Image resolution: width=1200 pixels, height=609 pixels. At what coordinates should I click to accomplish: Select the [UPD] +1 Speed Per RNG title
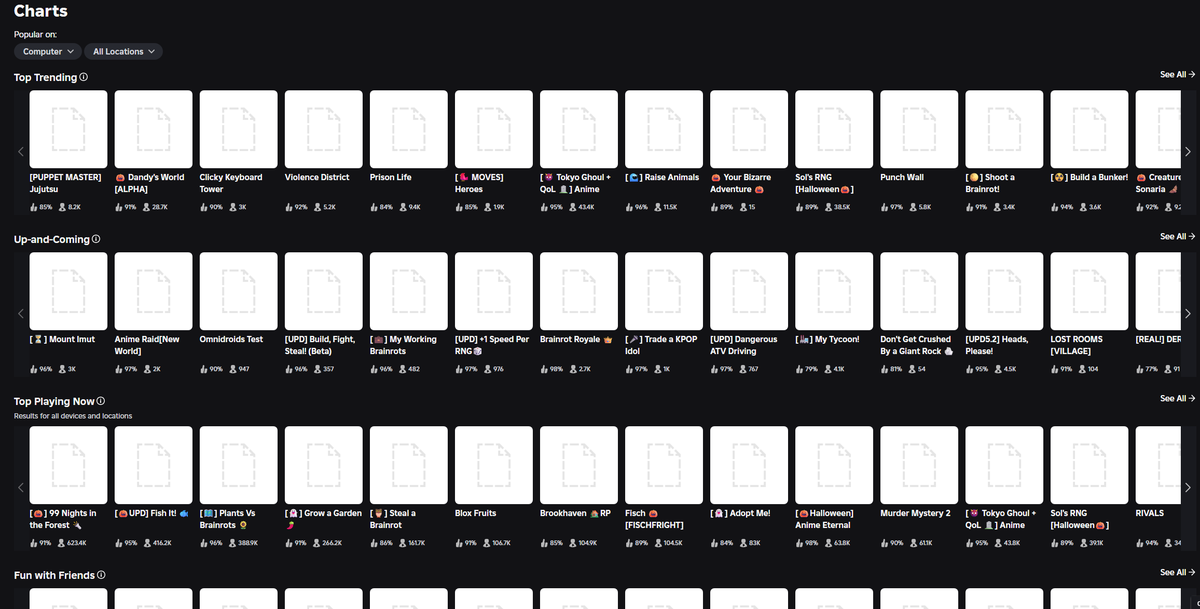pyautogui.click(x=492, y=345)
